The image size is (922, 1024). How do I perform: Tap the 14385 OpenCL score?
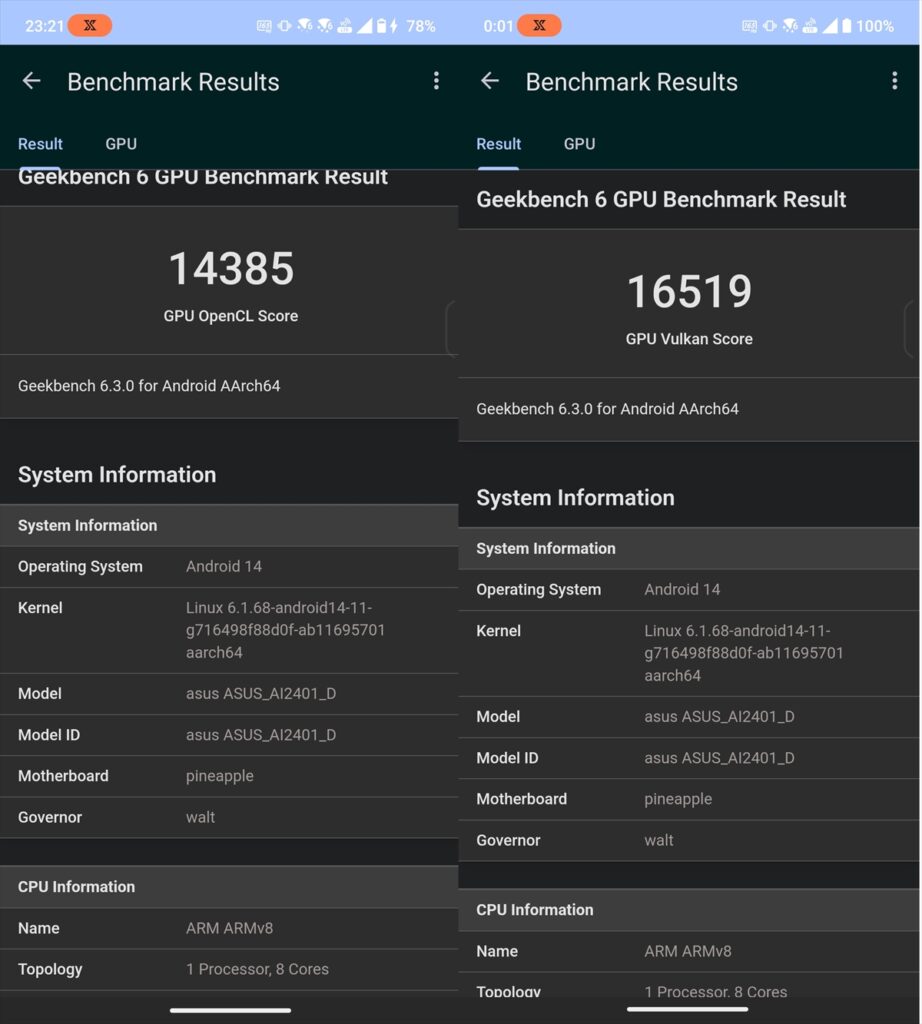tap(231, 269)
